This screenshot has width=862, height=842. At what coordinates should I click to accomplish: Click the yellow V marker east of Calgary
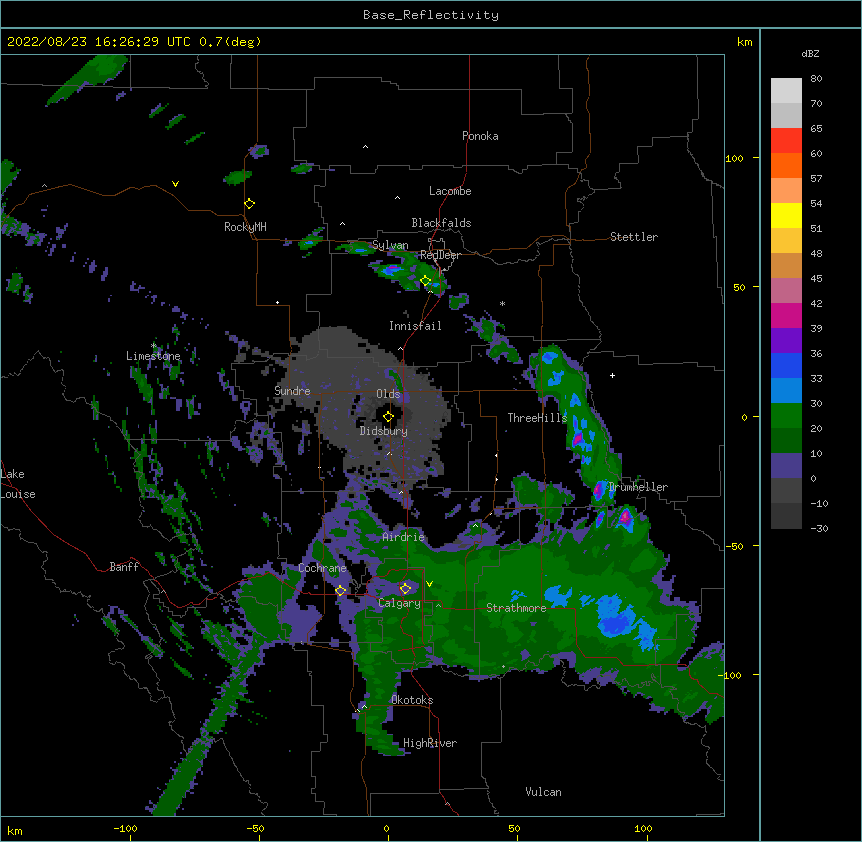429,584
